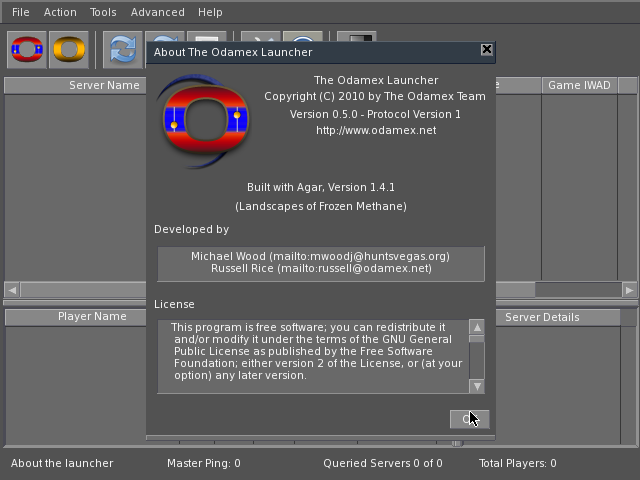
Task: Open the Action menu
Action: coord(60,12)
